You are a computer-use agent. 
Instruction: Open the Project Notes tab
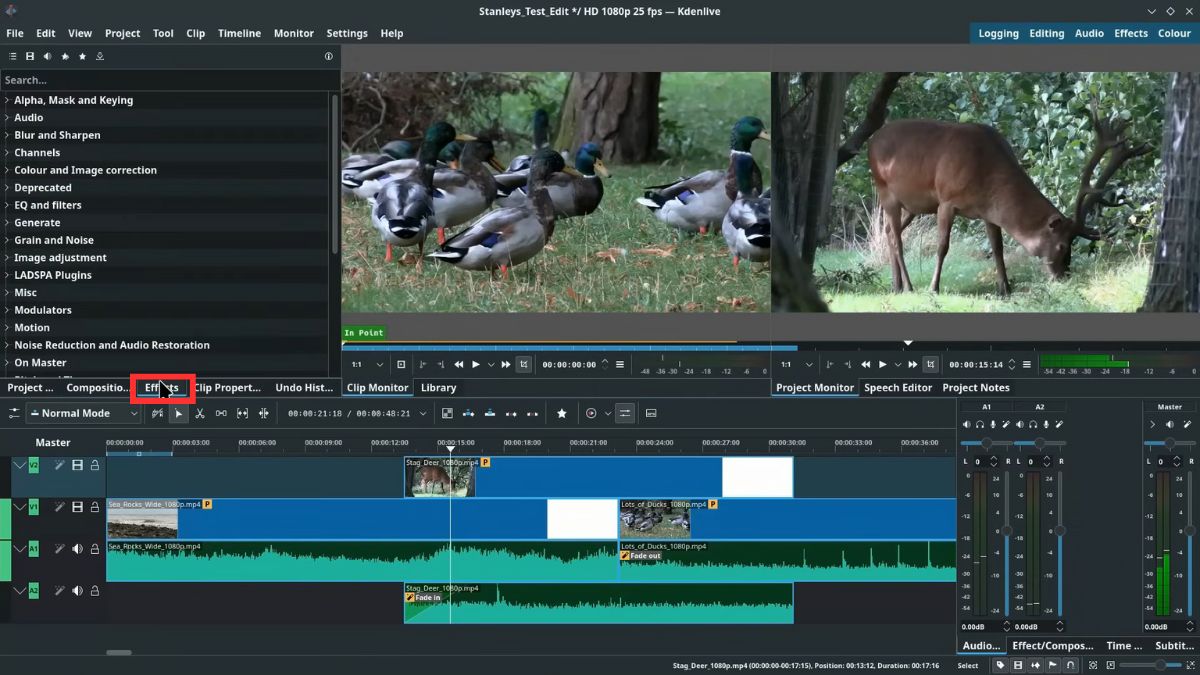976,388
